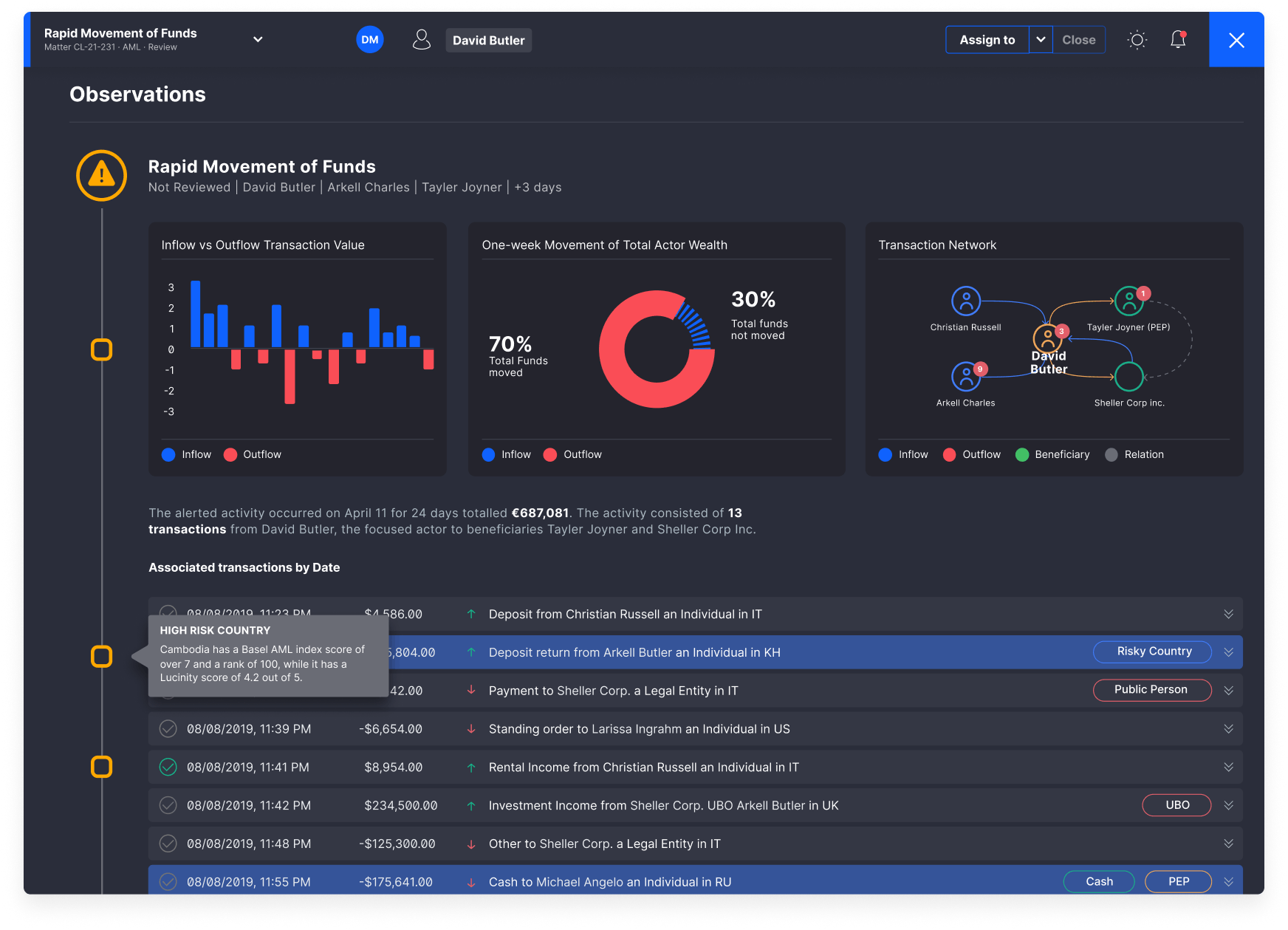Expand the Assign to options arrow

click(x=1040, y=39)
